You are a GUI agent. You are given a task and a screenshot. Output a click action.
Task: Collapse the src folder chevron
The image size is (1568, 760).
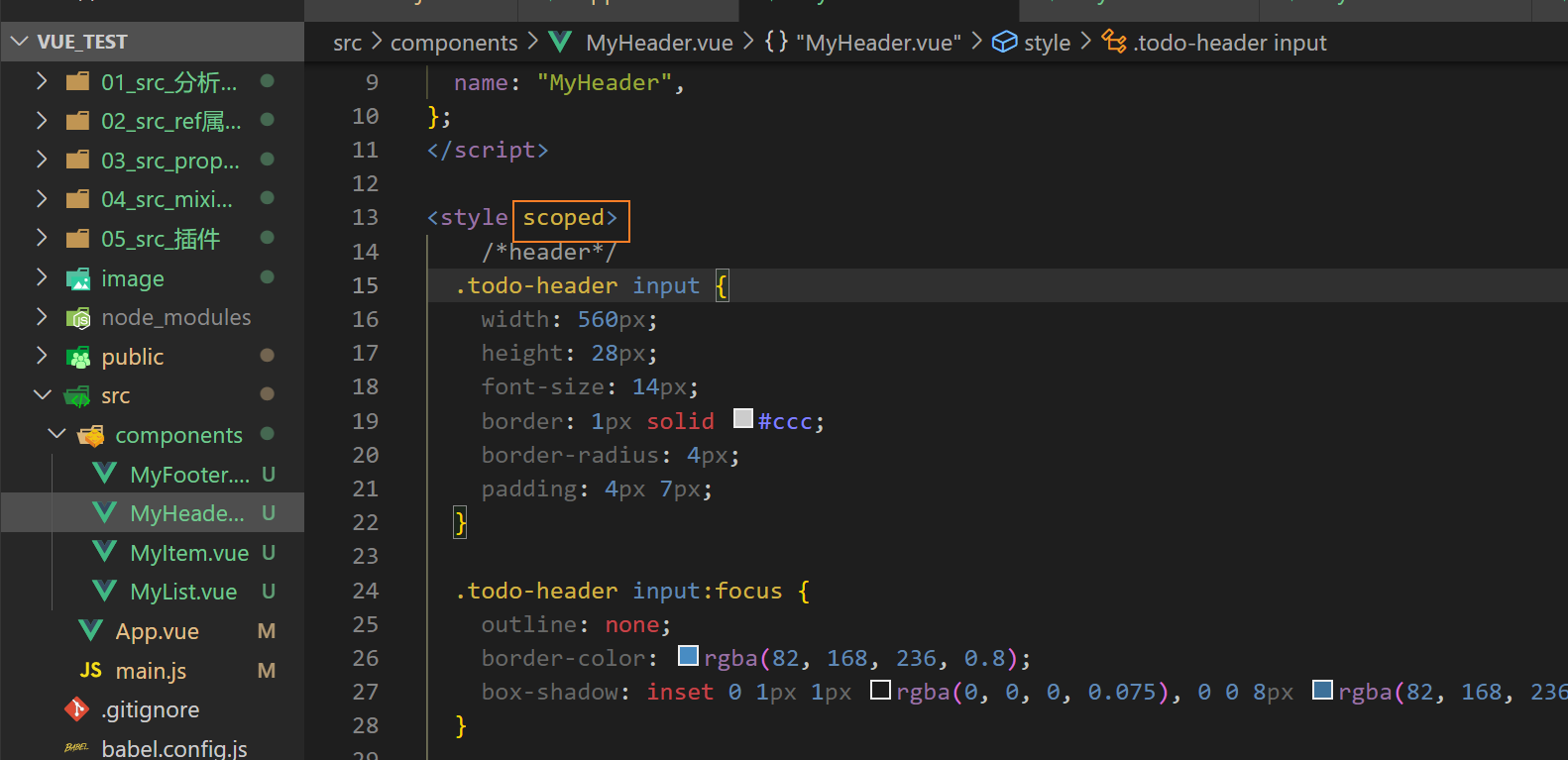point(43,394)
